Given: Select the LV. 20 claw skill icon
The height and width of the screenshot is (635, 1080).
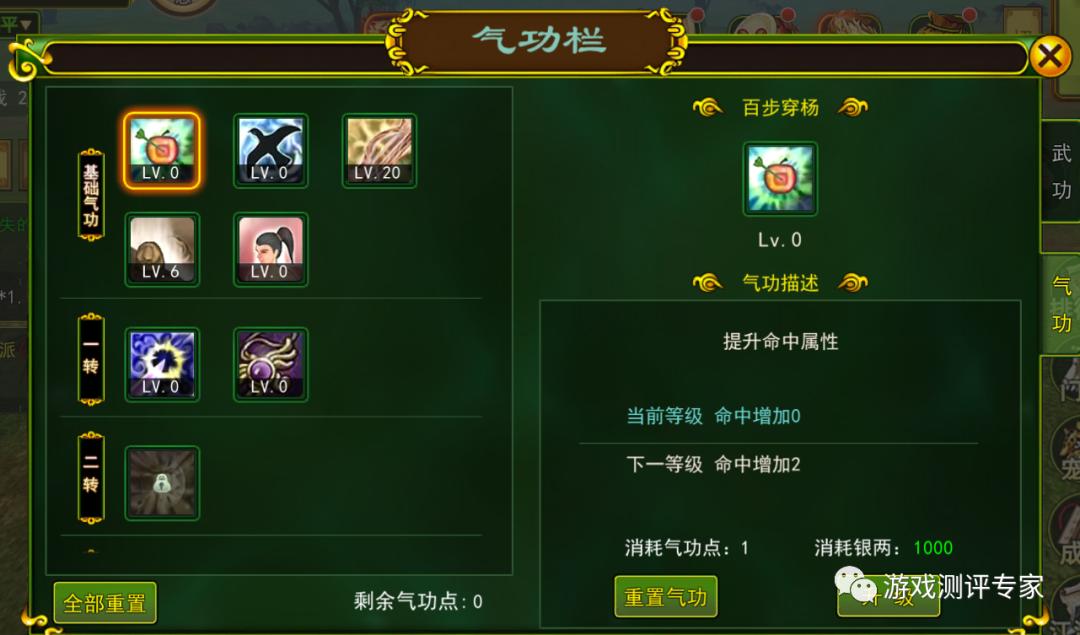Looking at the screenshot, I should tap(380, 151).
